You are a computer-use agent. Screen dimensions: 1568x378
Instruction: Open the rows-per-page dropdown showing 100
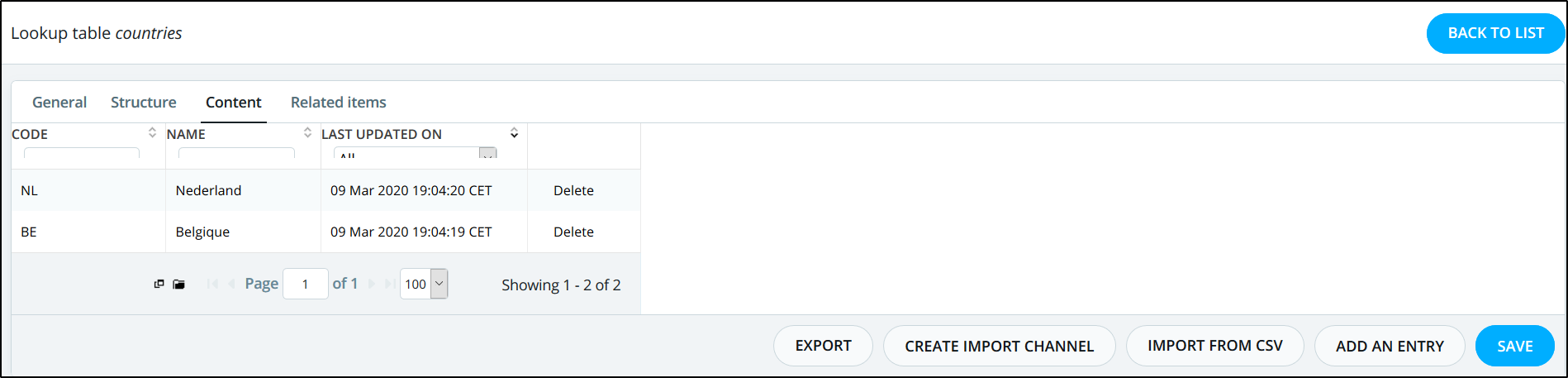[439, 284]
